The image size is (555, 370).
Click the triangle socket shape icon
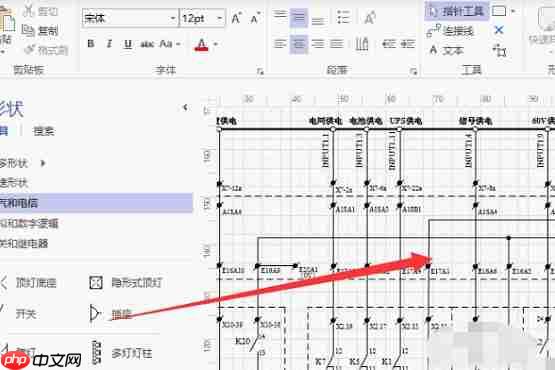point(95,313)
